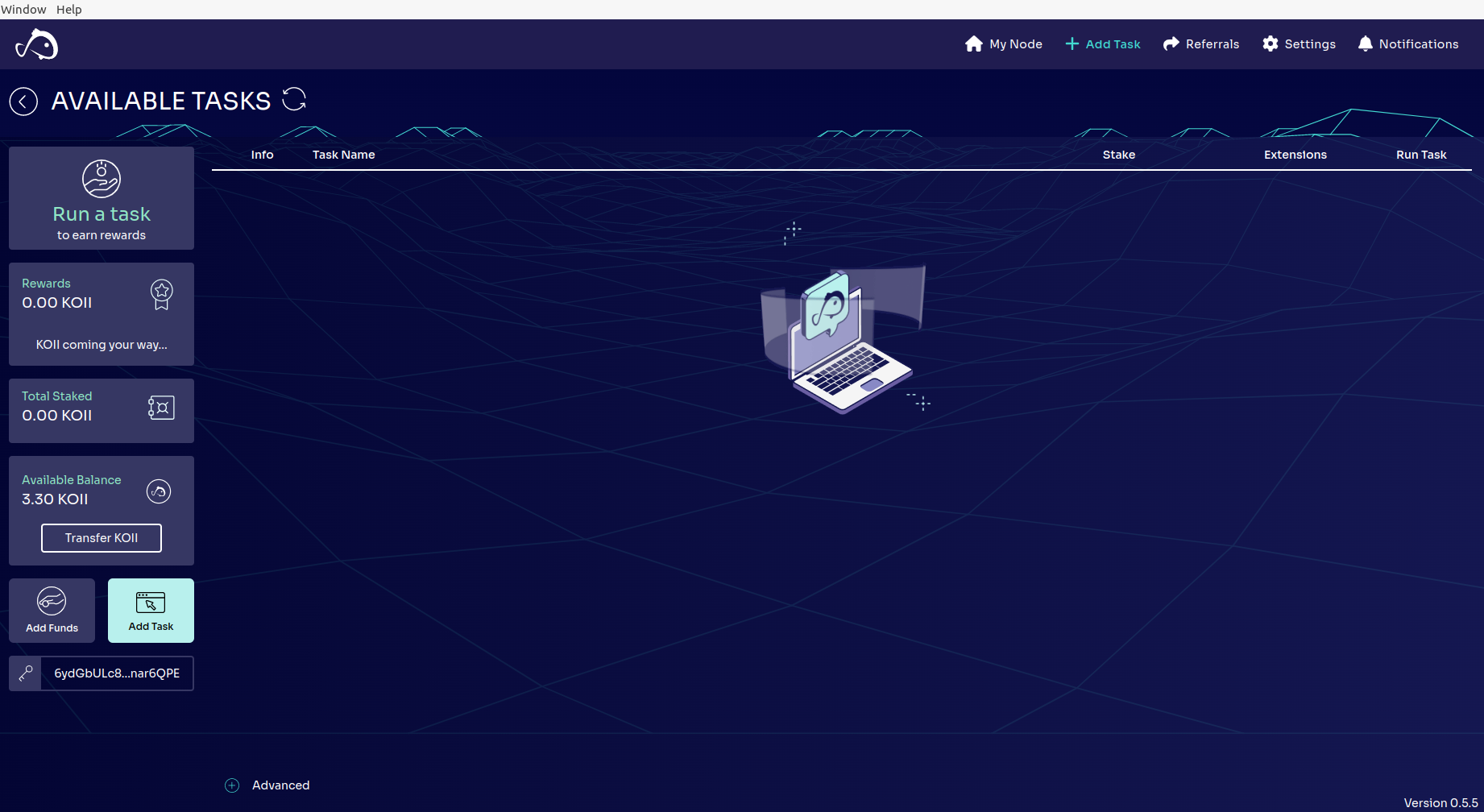Click the Run a task hand icon
The image size is (1484, 812).
tap(102, 179)
